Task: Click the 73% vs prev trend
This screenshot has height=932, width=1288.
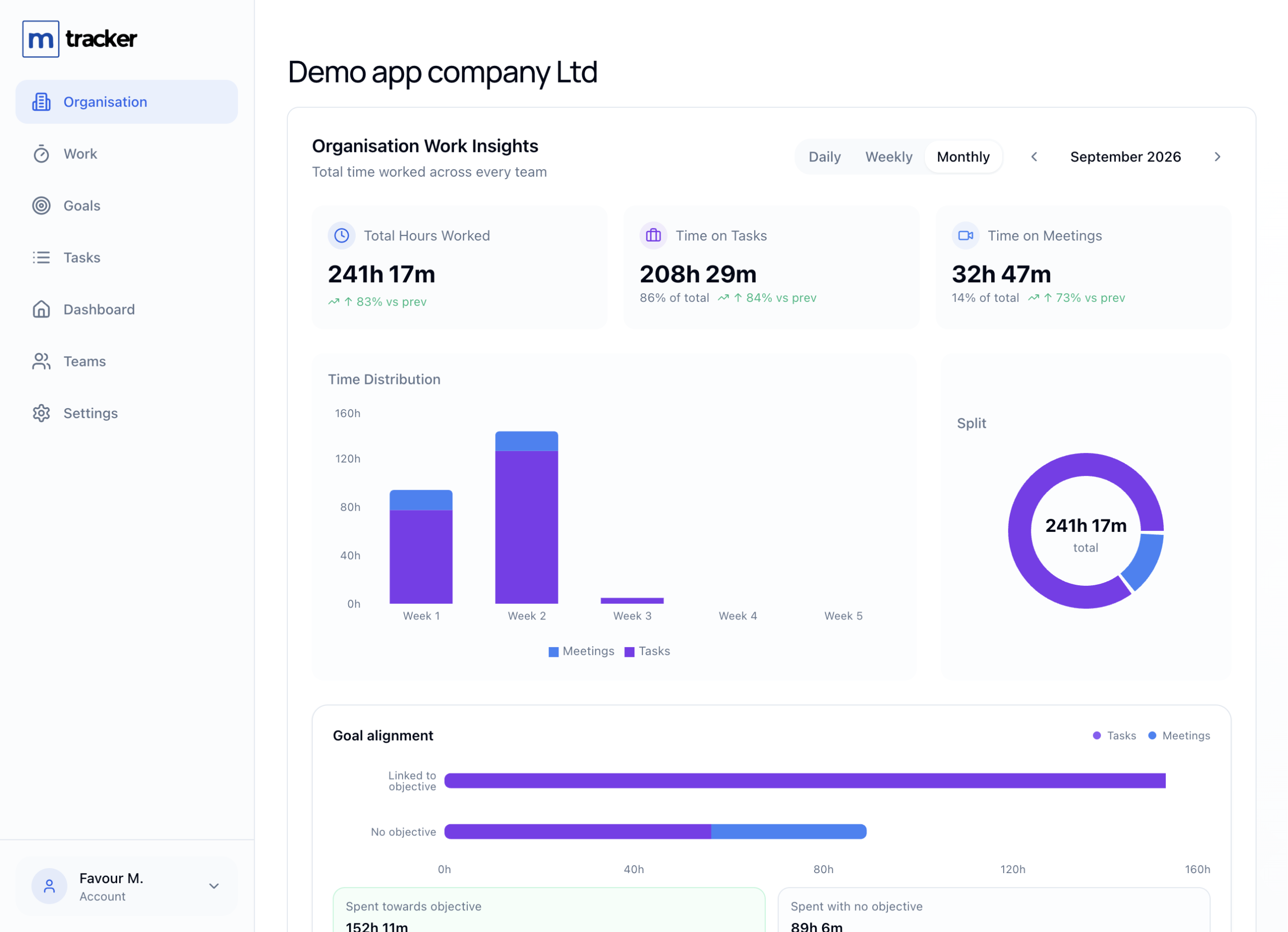Action: tap(1076, 298)
